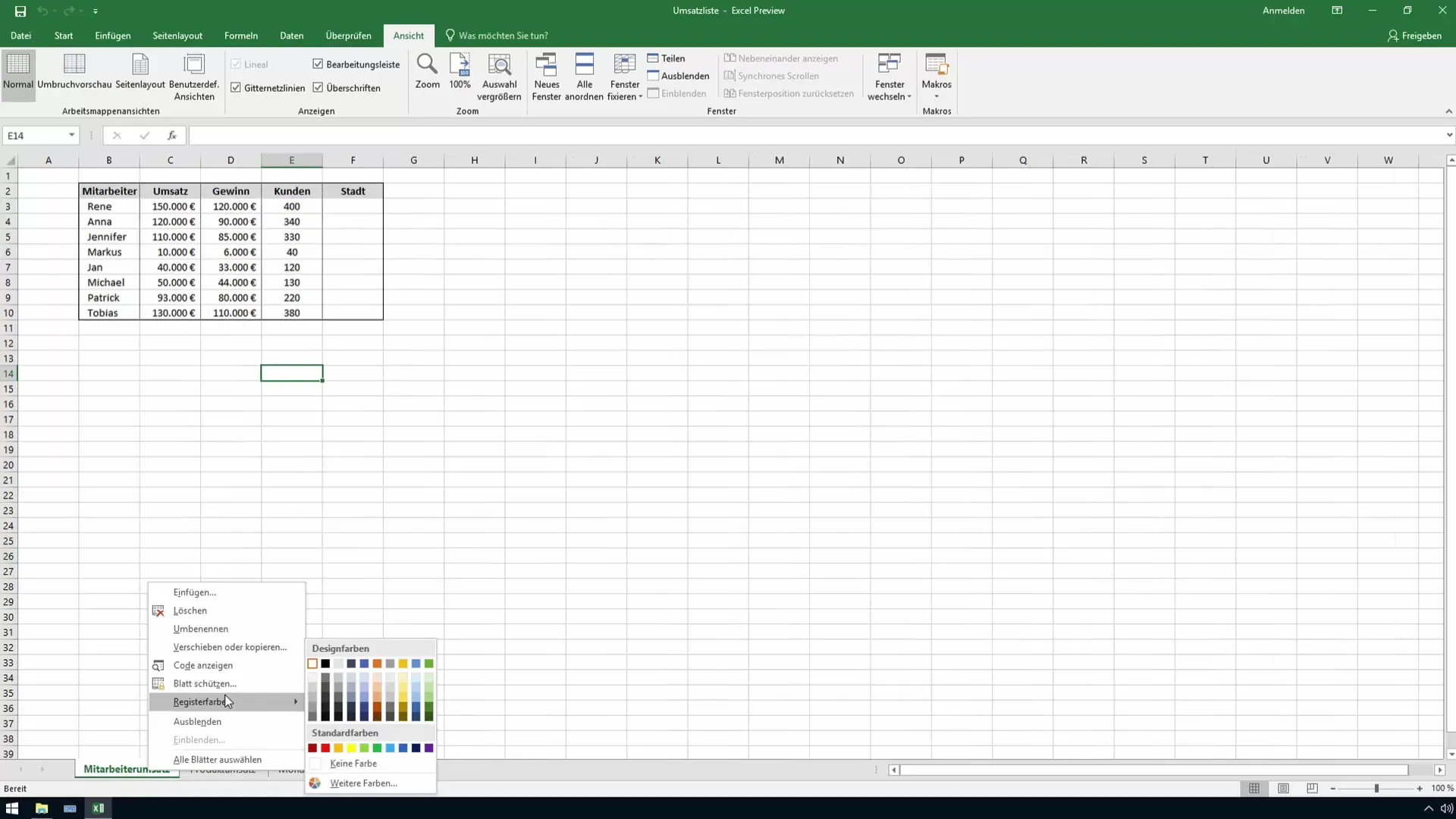
Task: Open the Name Box dropdown arrow
Action: click(72, 135)
